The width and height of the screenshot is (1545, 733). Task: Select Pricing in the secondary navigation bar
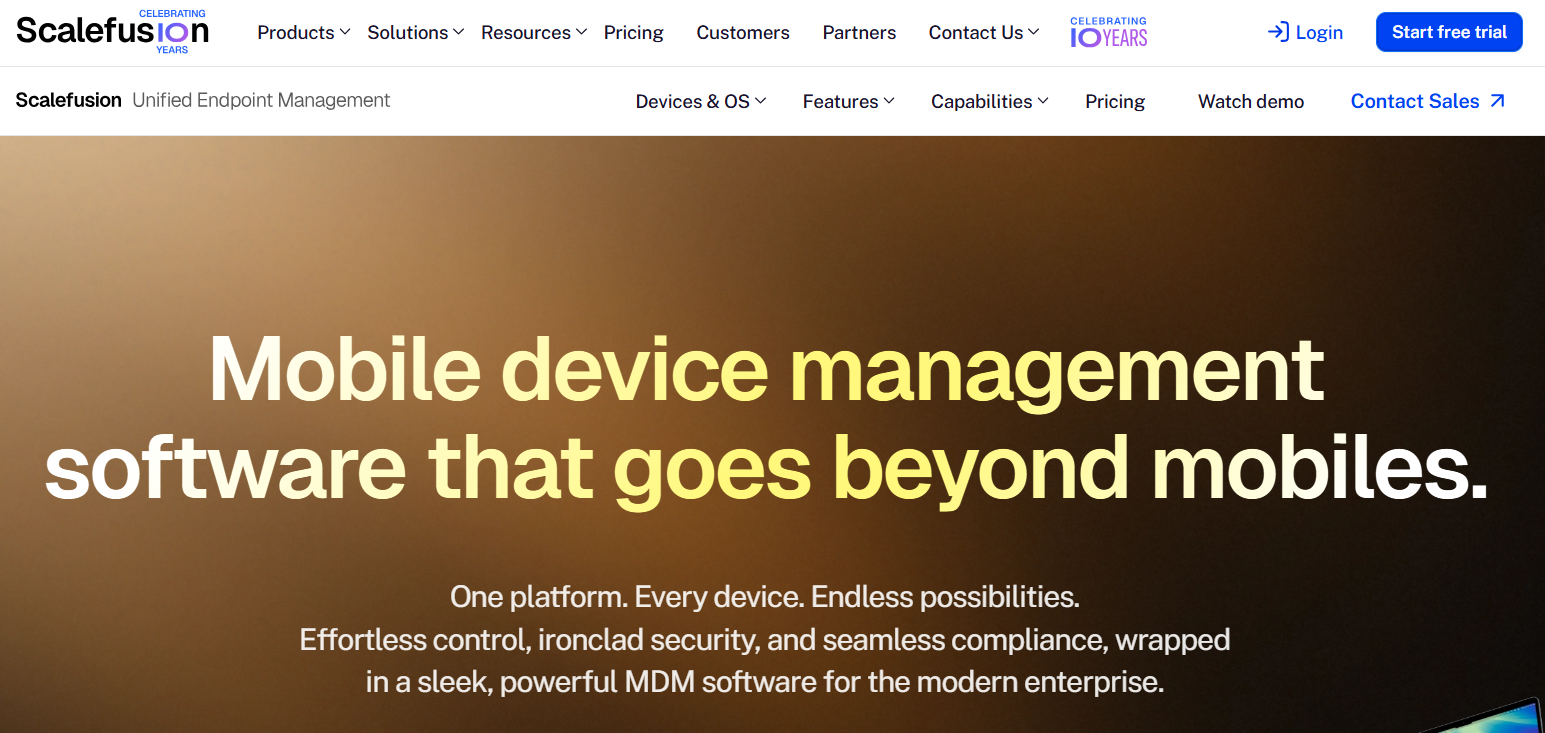(1115, 101)
